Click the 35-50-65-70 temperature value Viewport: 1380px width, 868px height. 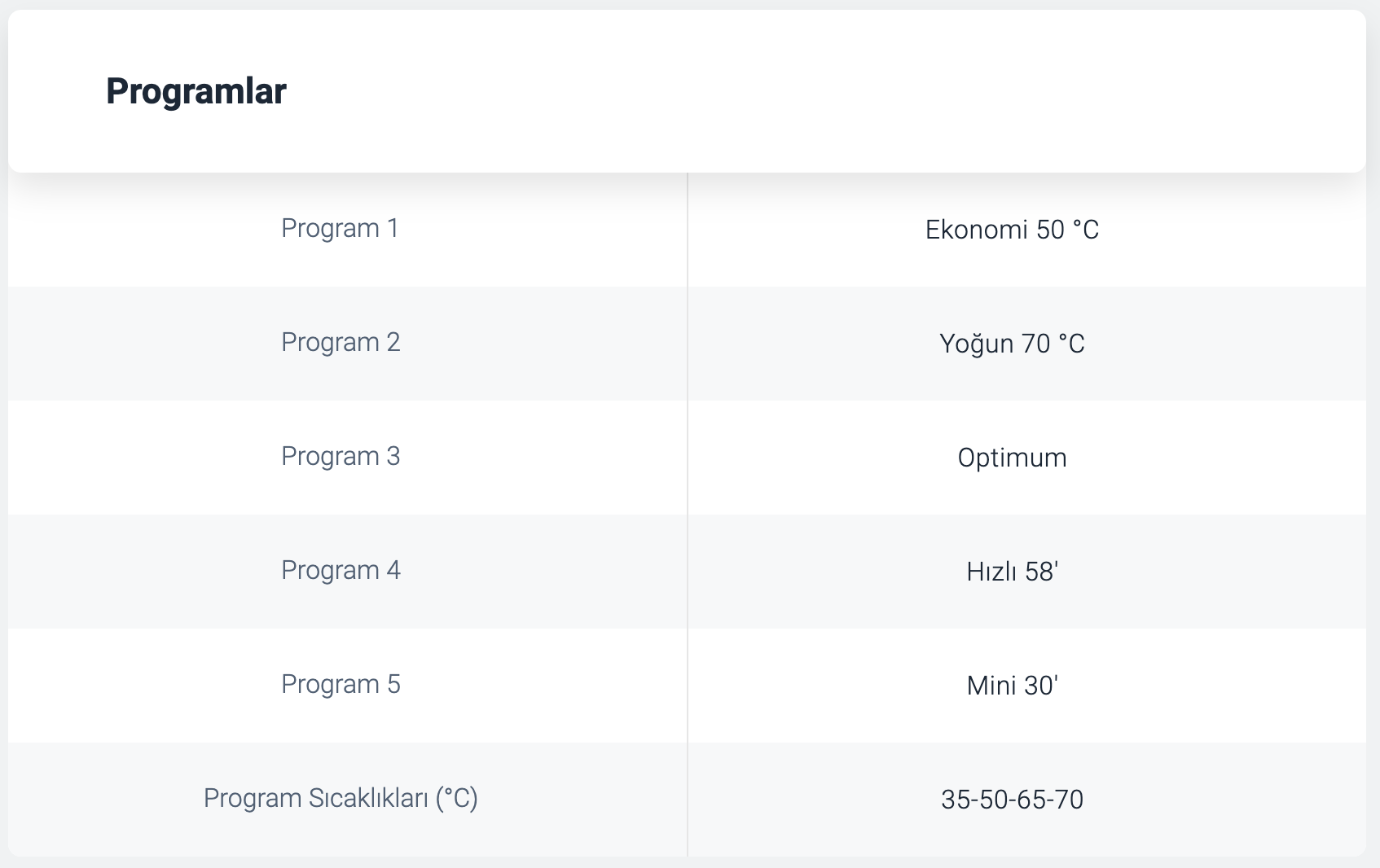coord(1012,800)
